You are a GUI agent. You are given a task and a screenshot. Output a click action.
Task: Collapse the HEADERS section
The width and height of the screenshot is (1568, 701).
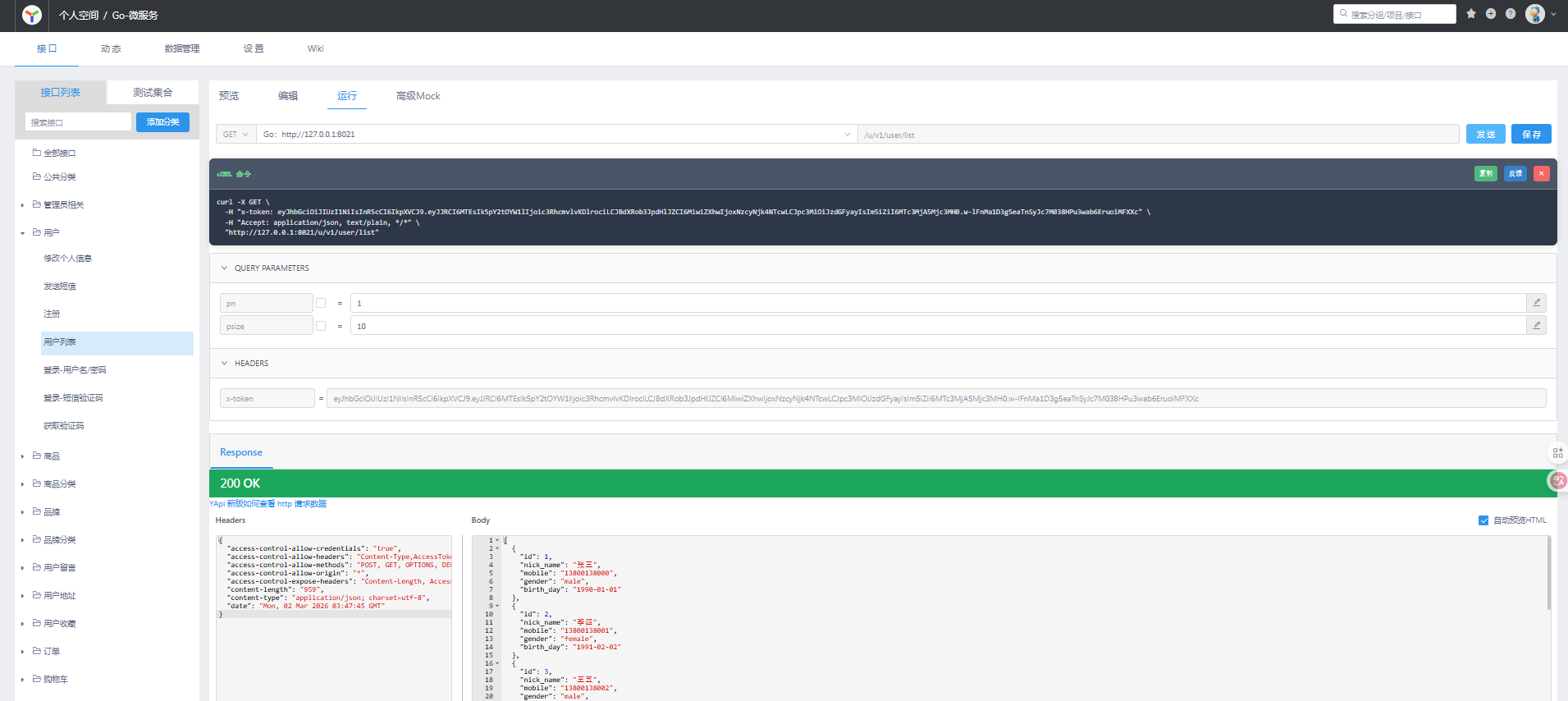(x=224, y=363)
